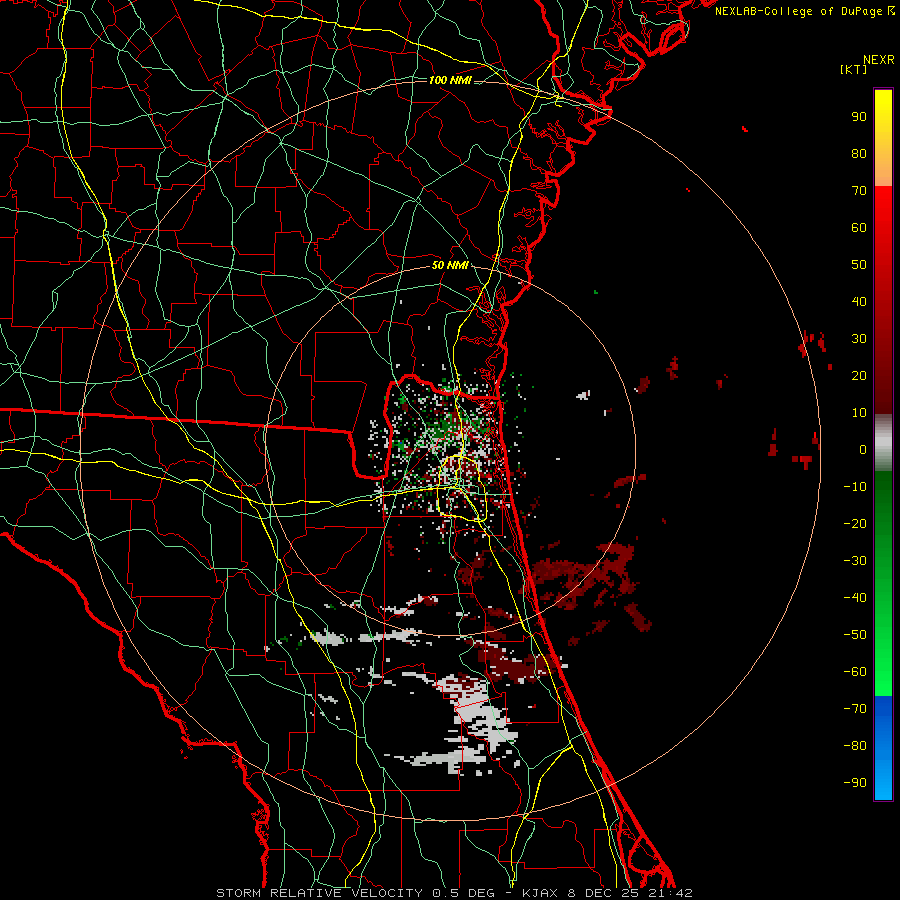The height and width of the screenshot is (900, 900).
Task: Click the Storm Relative Velocity caption text
Action: pos(454,893)
